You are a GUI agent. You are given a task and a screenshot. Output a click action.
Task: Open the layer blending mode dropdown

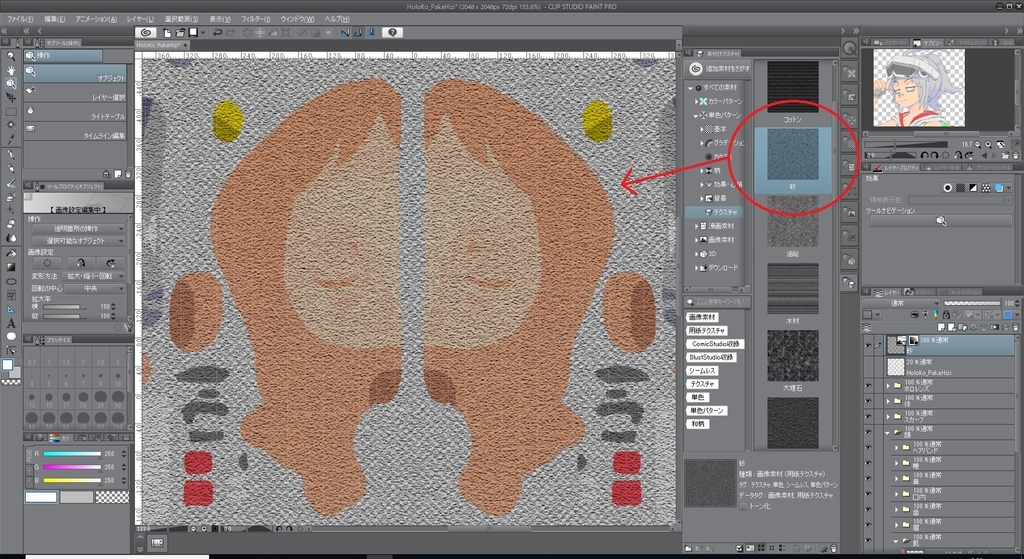click(x=901, y=303)
